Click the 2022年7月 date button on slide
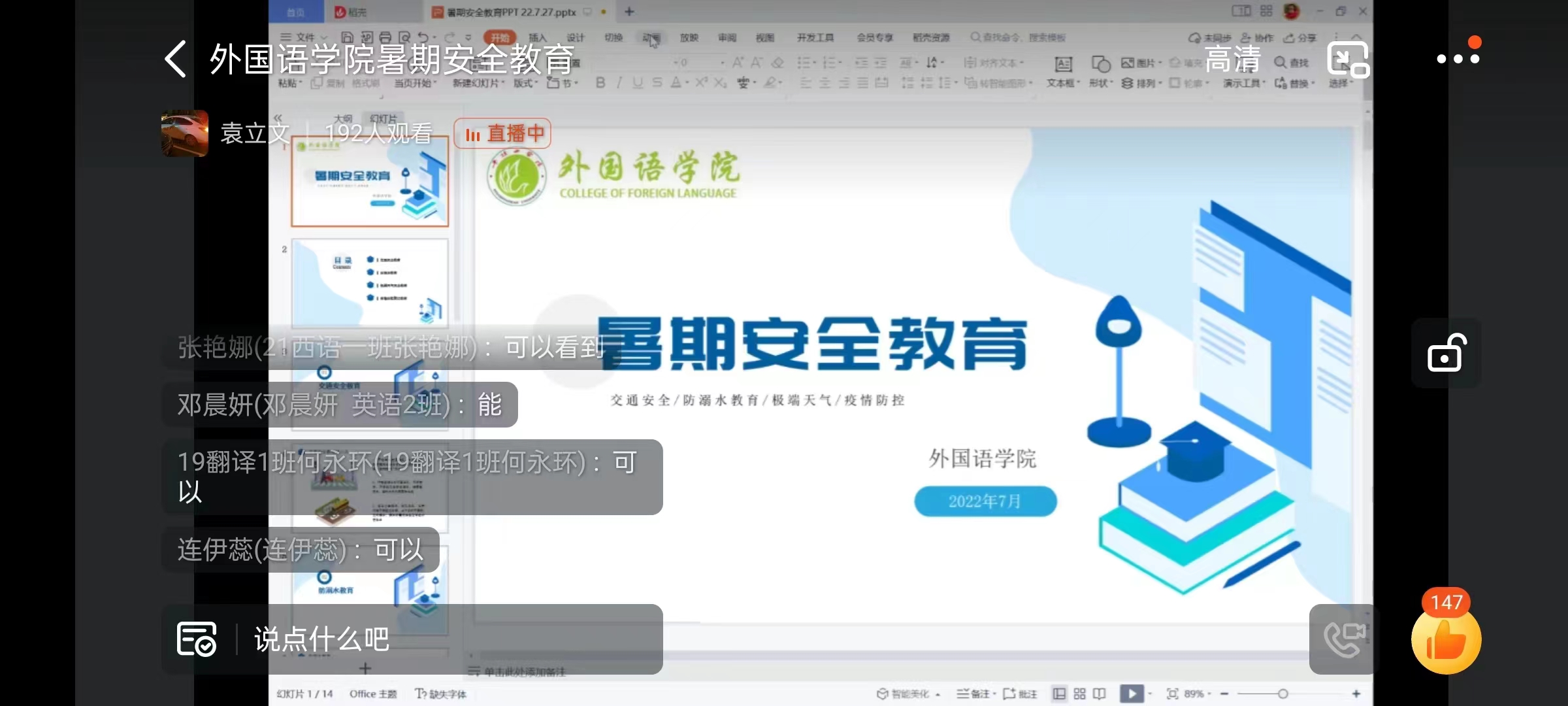Viewport: 1568px width, 706px height. [985, 501]
